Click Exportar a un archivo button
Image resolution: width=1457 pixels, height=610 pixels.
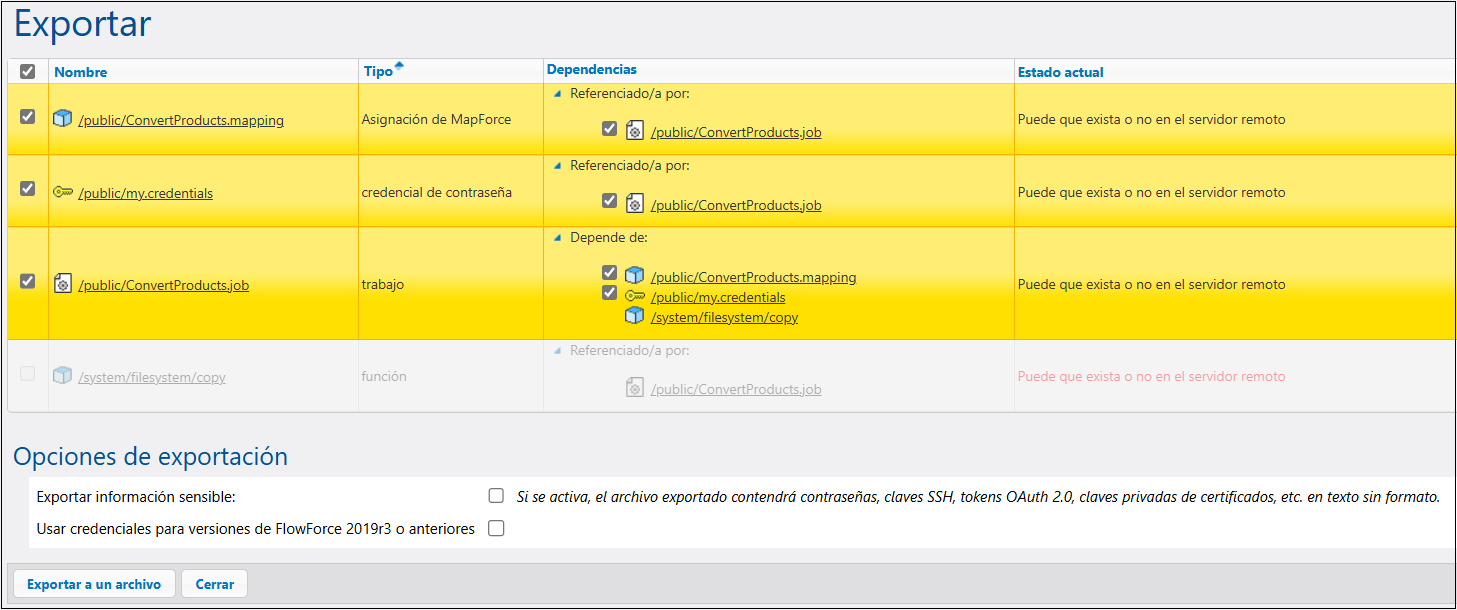pos(93,584)
